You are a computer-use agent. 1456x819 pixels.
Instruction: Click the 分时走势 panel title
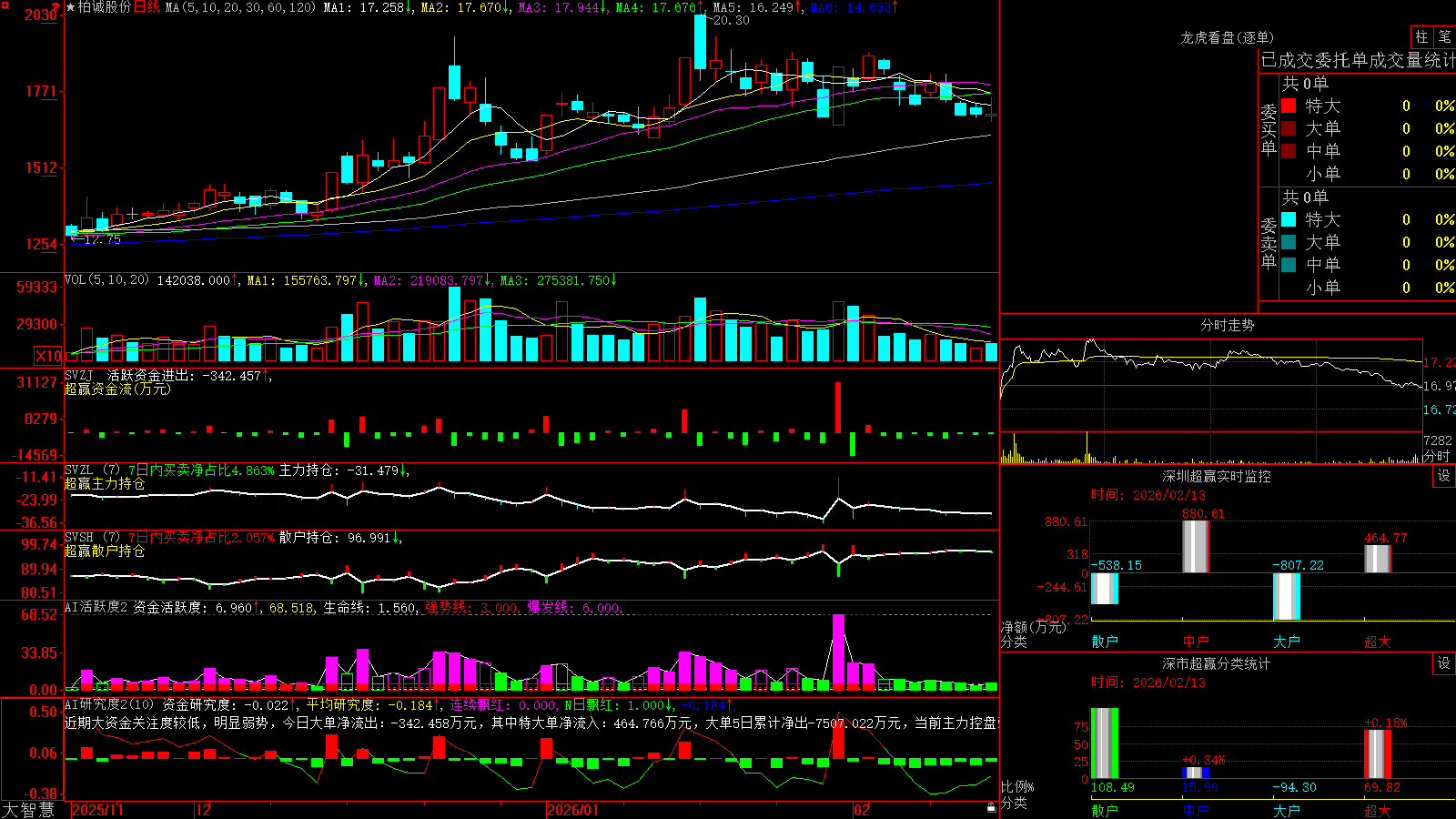[1228, 325]
